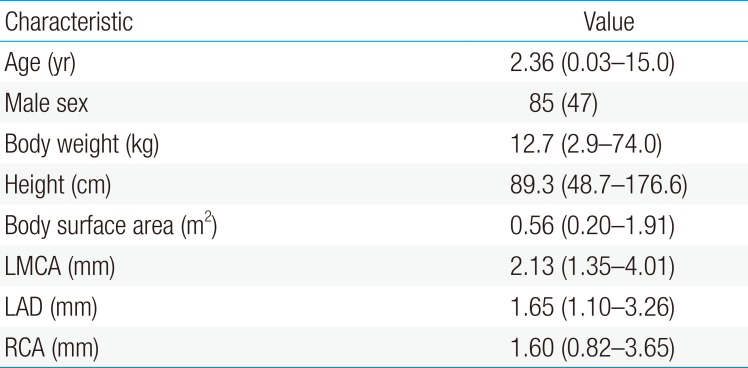Click the Value column header
The width and height of the screenshot is (748, 368).
point(609,22)
